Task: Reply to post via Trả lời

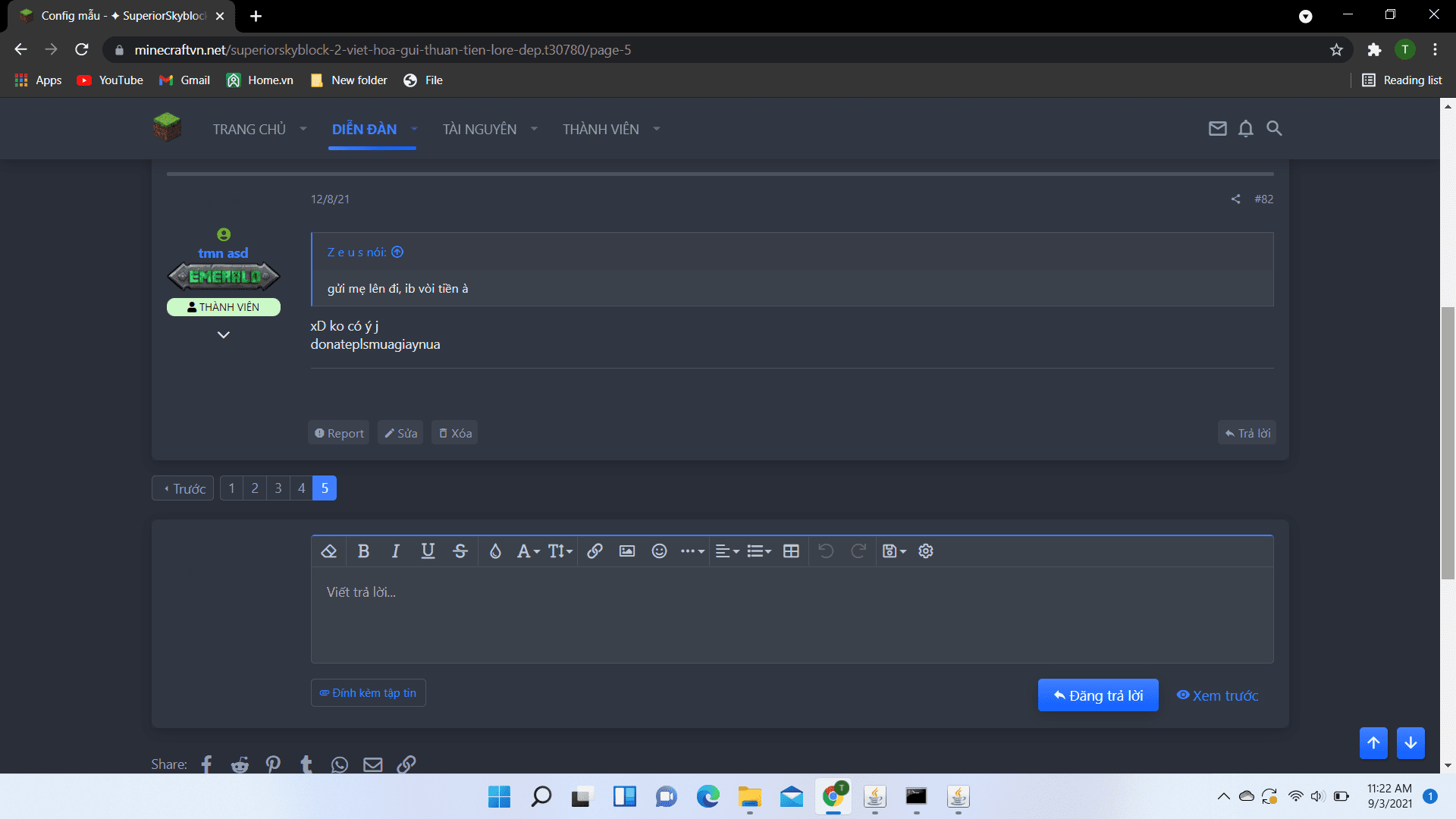Action: (x=1247, y=433)
